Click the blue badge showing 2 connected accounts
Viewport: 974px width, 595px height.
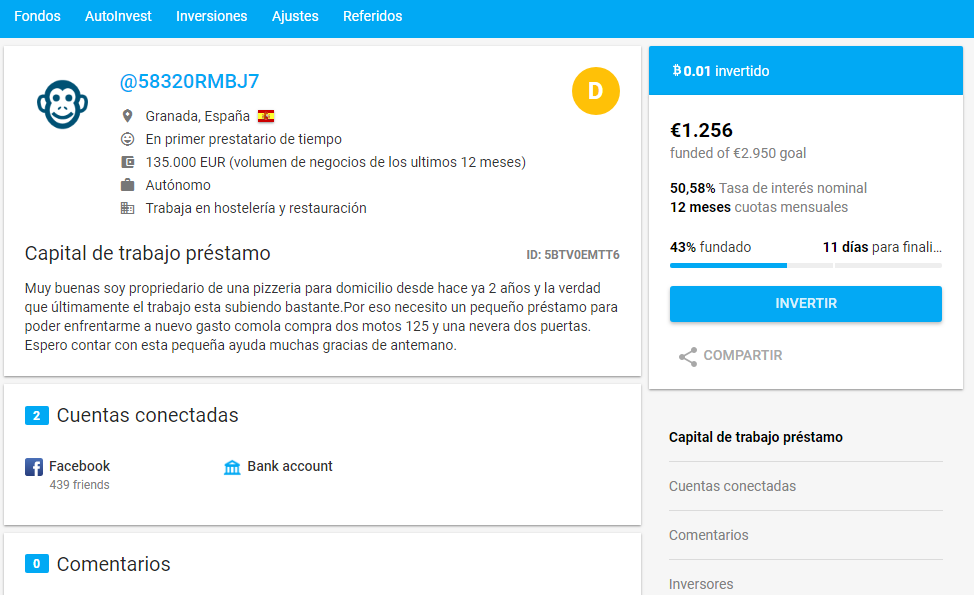[x=37, y=415]
